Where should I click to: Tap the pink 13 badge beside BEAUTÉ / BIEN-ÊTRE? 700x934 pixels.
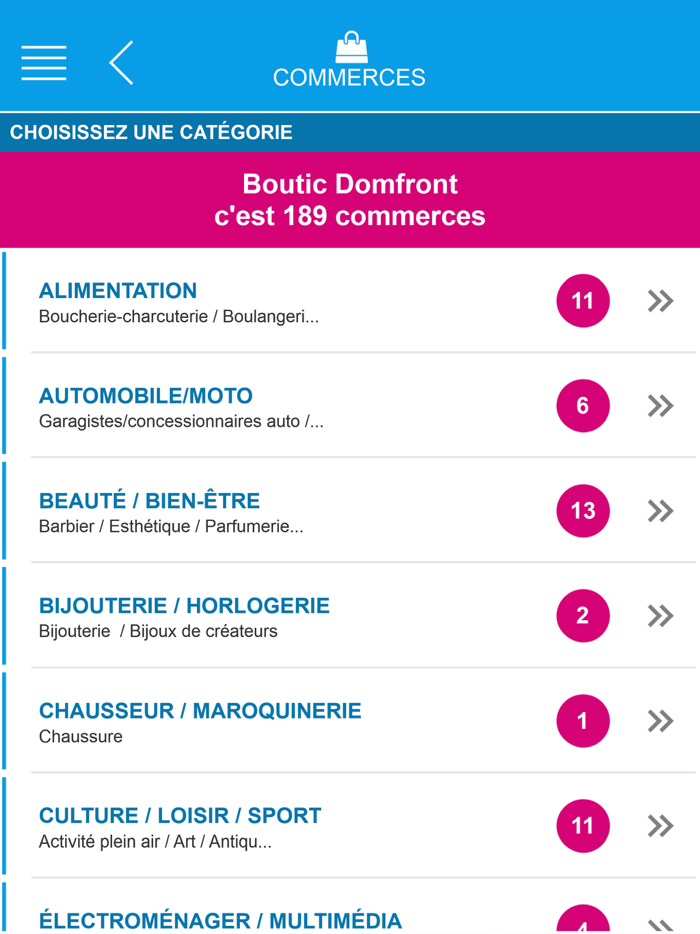(x=582, y=511)
